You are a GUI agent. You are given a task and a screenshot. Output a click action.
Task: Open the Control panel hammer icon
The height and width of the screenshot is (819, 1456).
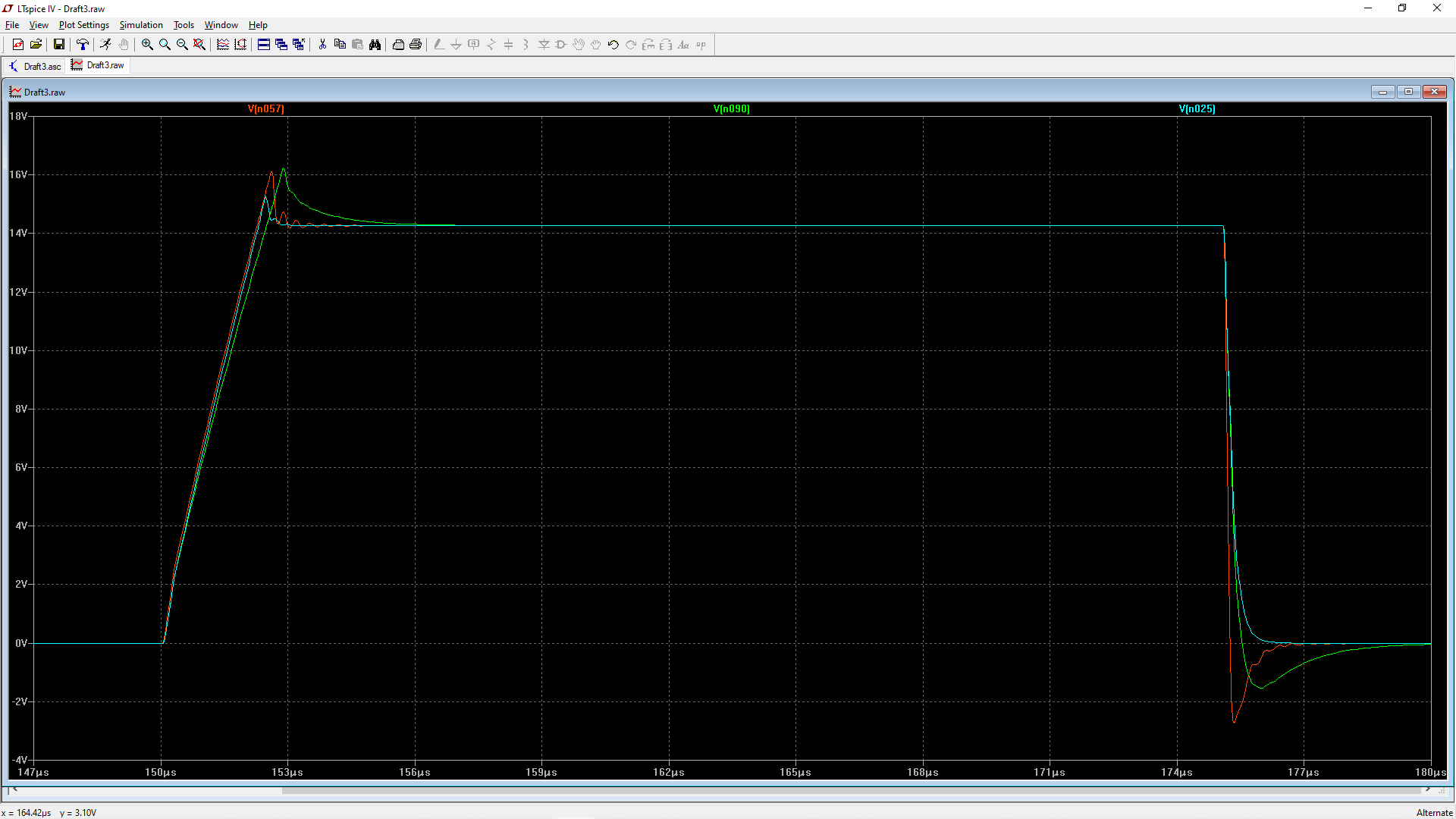83,45
